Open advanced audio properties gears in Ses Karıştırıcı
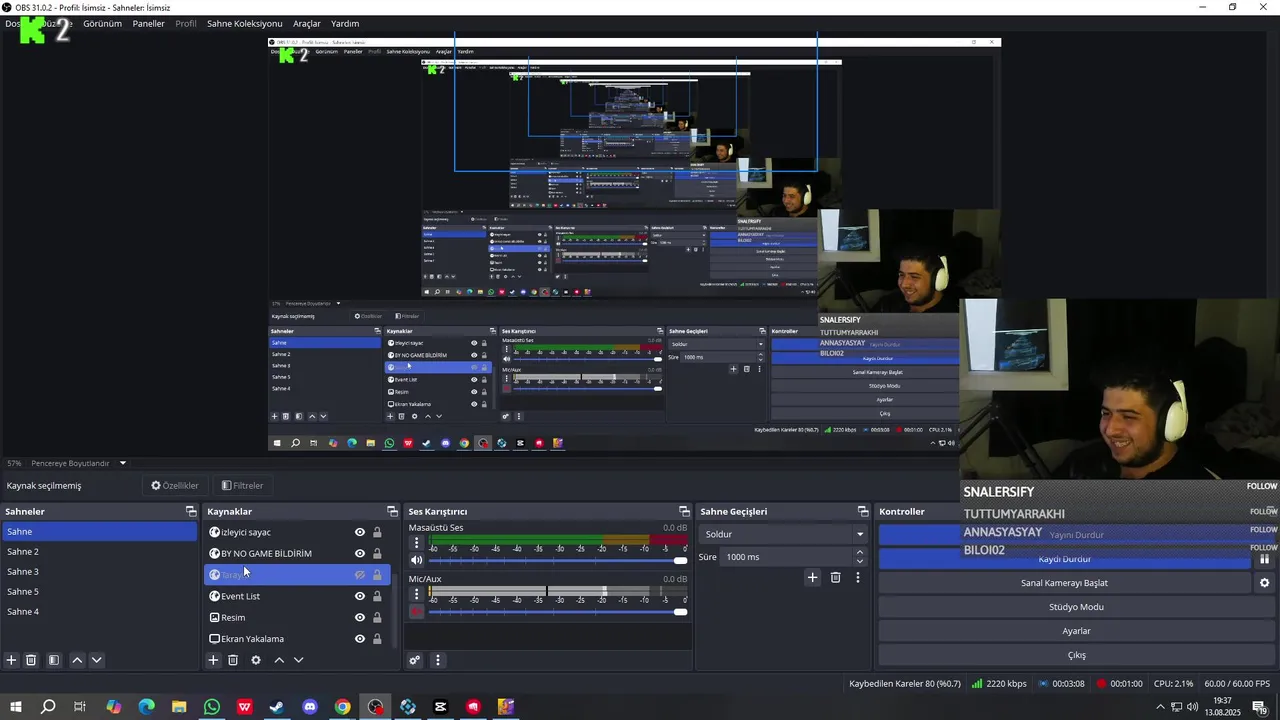The image size is (1280, 720). [415, 660]
